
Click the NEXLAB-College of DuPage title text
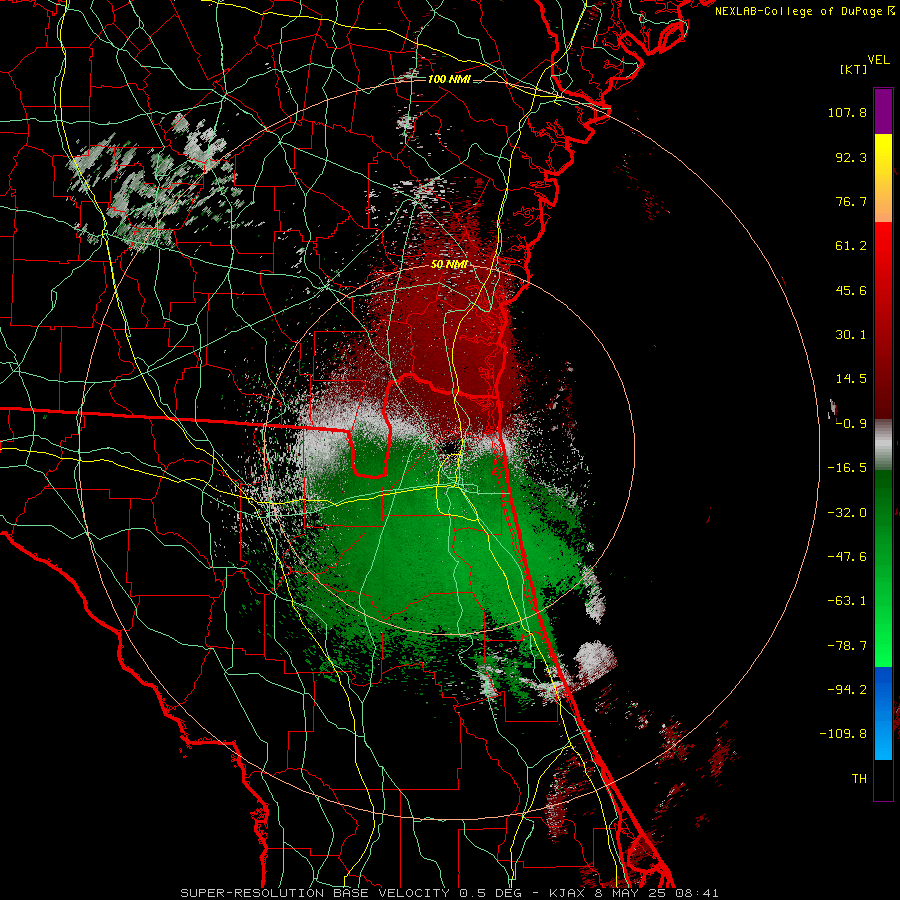(799, 11)
